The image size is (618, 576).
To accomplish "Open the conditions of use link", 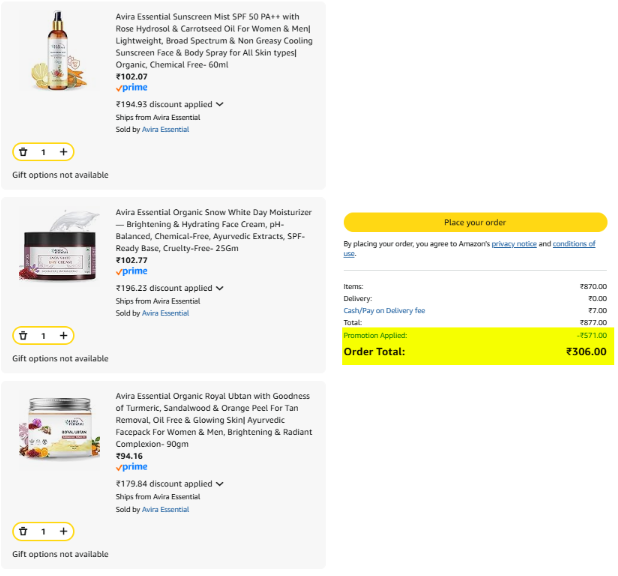I will pos(573,244).
